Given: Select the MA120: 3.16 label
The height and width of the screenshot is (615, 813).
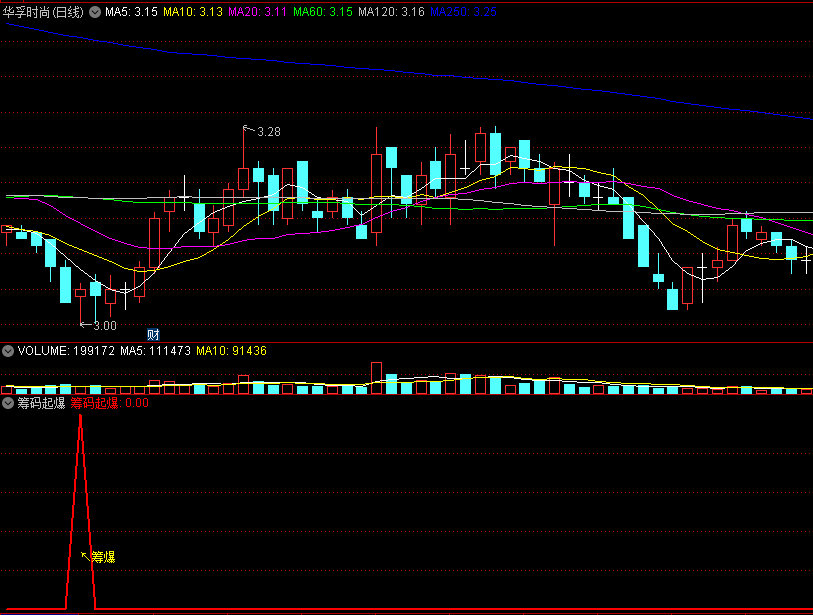Looking at the screenshot, I should pyautogui.click(x=391, y=12).
